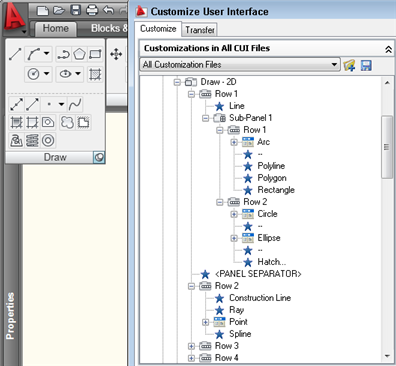Switch to the Transfer tab in CUI dialog
This screenshot has width=396, height=366.
[x=200, y=30]
